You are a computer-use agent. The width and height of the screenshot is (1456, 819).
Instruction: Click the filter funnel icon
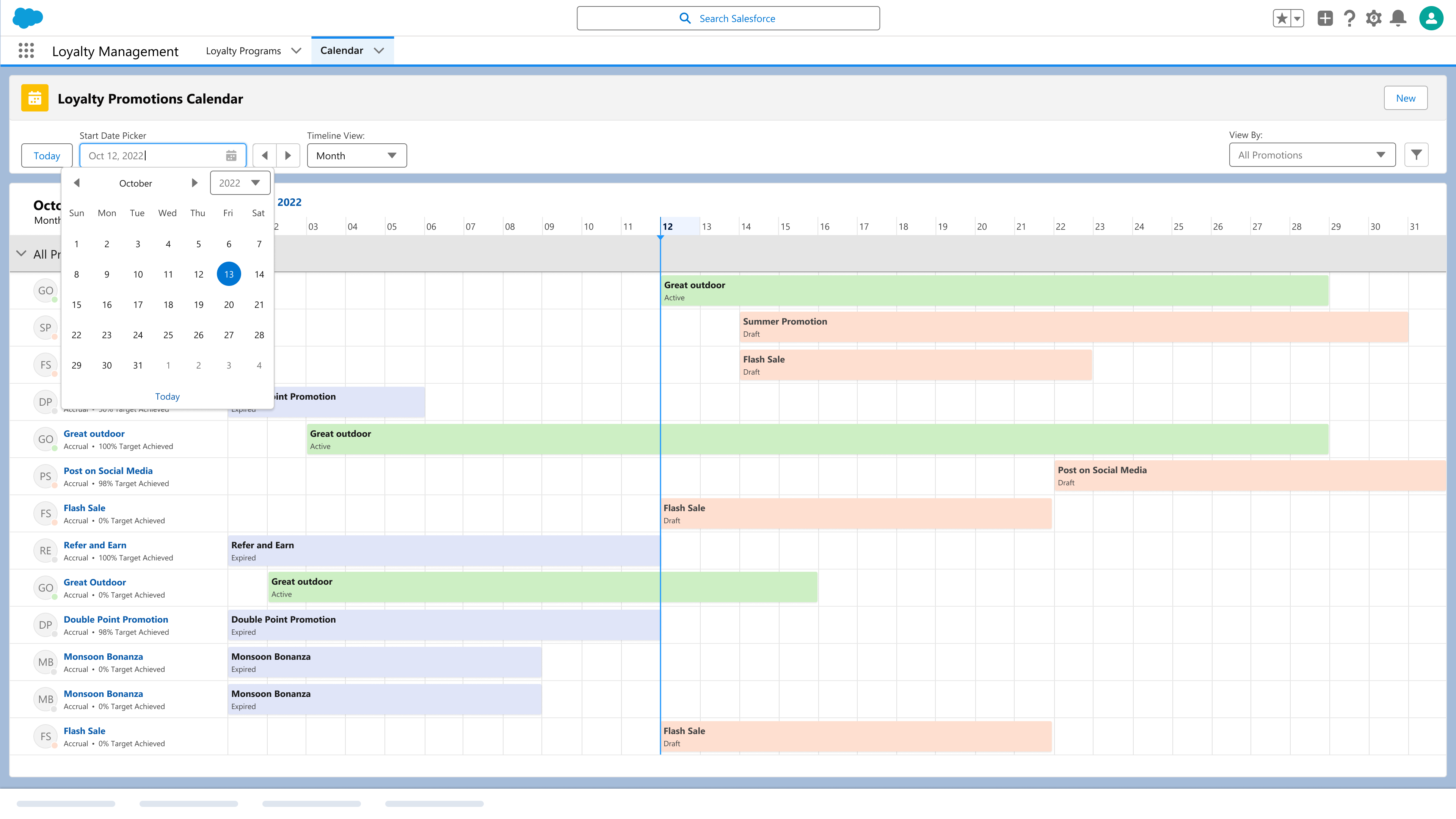[x=1417, y=155]
